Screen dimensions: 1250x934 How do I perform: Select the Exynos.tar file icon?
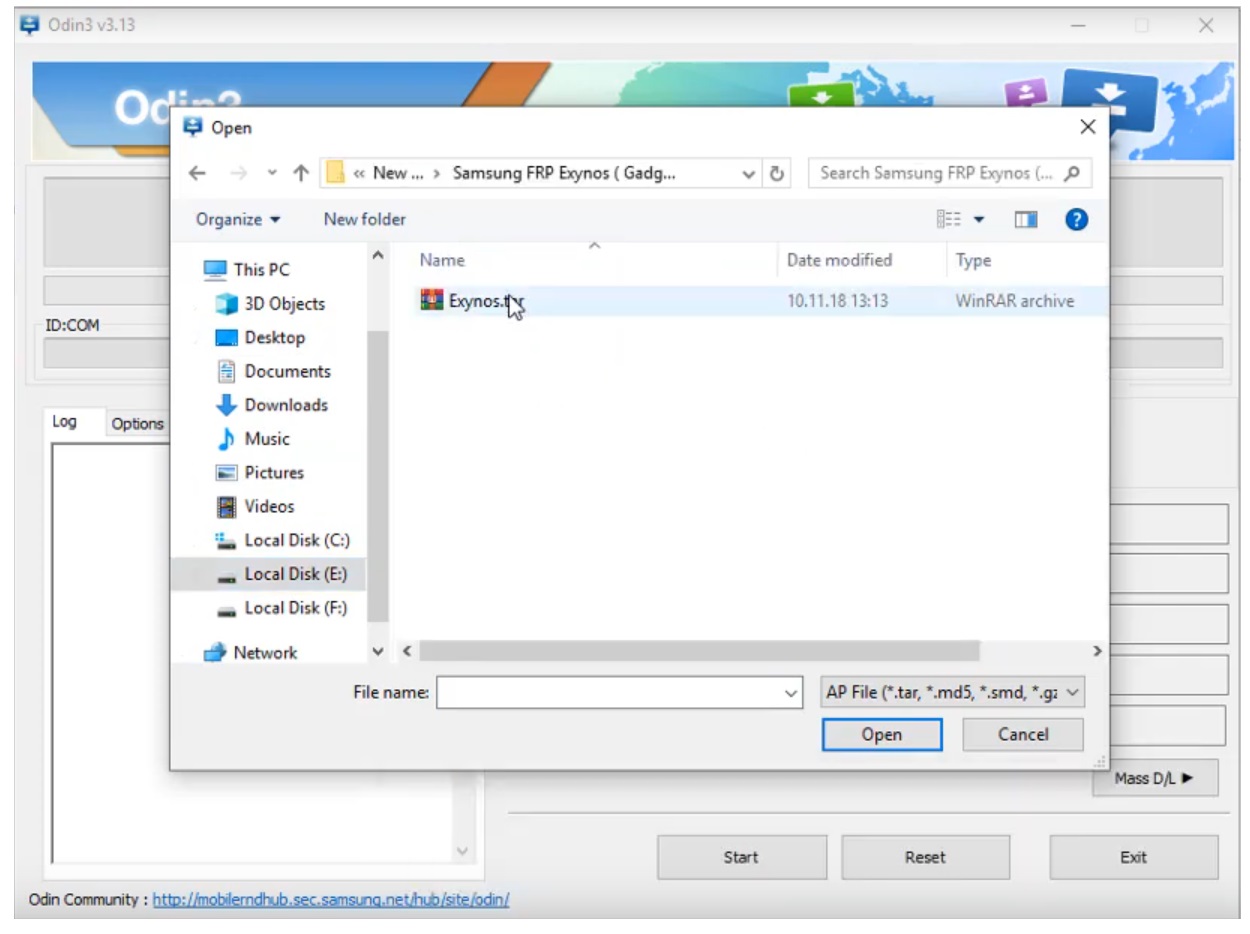pyautogui.click(x=432, y=301)
